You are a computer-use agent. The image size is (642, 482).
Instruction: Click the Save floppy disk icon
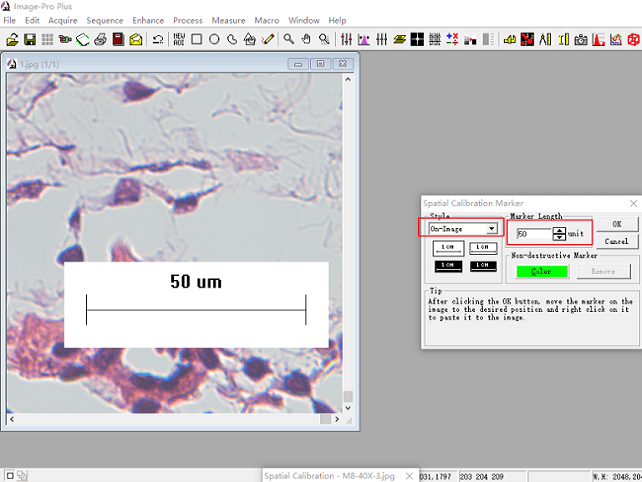(30, 40)
